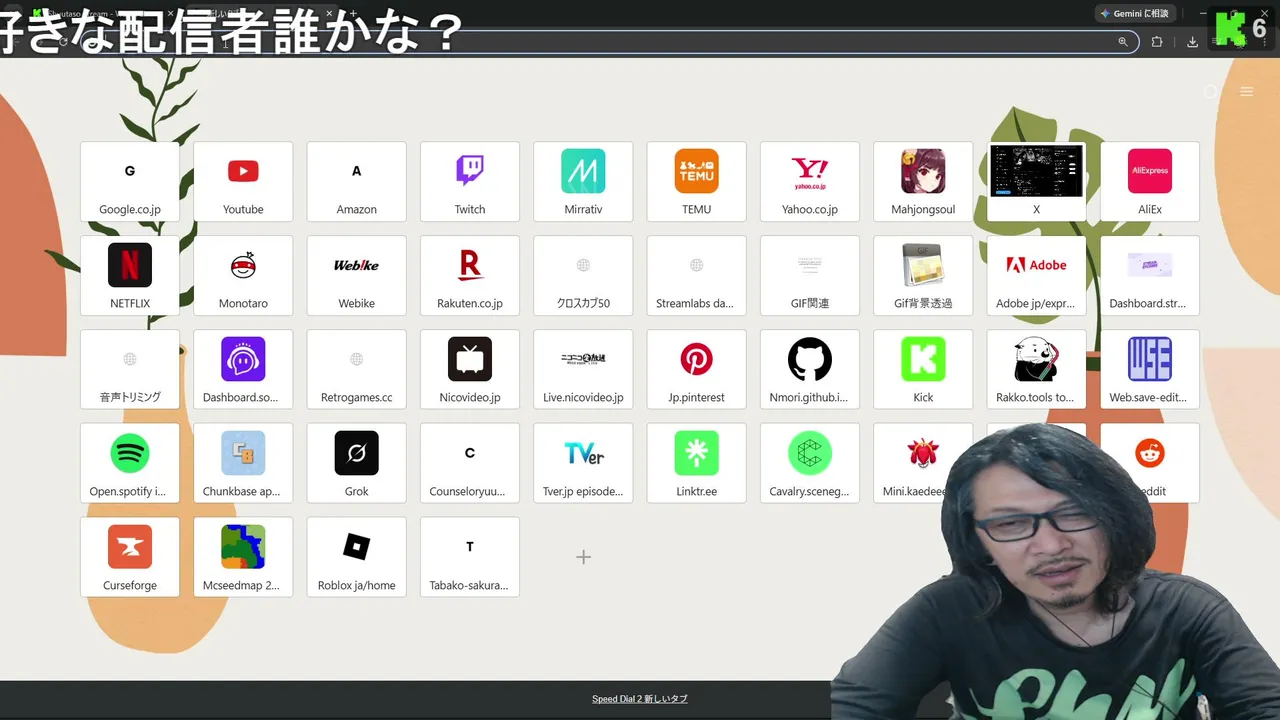
Task: Open the Retrogames.cc tile
Action: 357,370
